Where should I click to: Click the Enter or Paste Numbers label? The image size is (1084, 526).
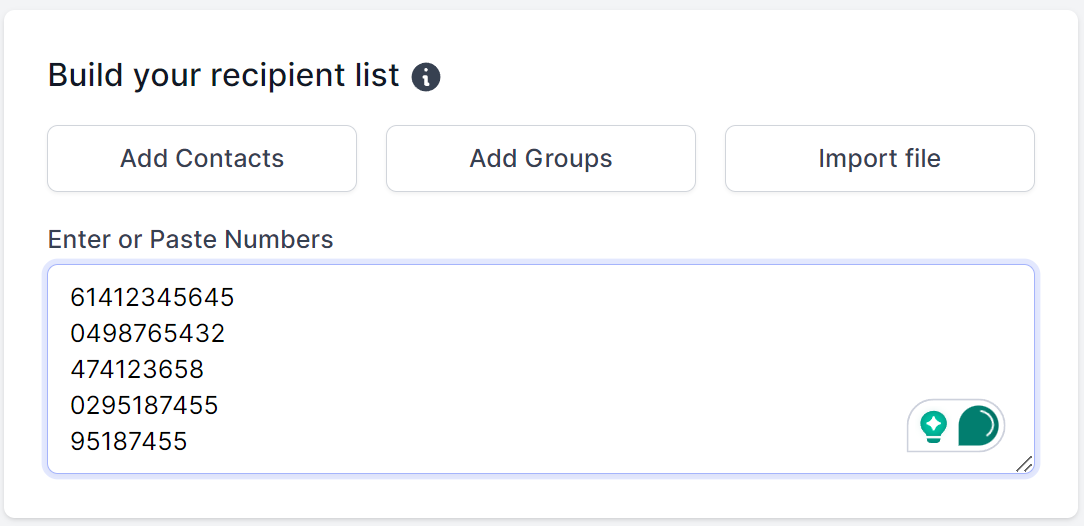[x=190, y=239]
